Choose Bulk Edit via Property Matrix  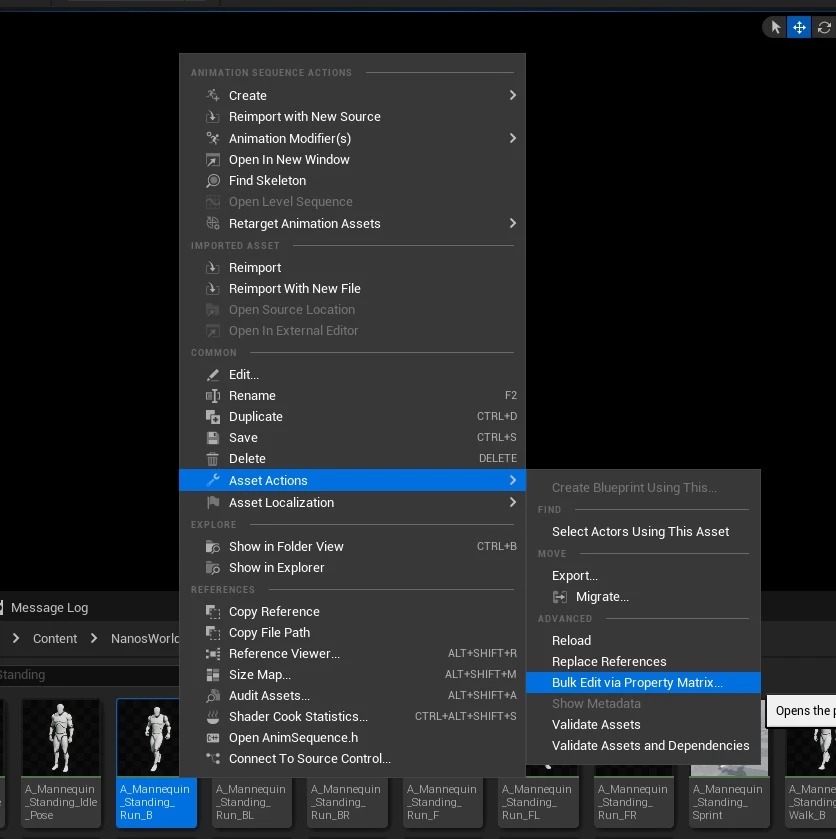[643, 683]
